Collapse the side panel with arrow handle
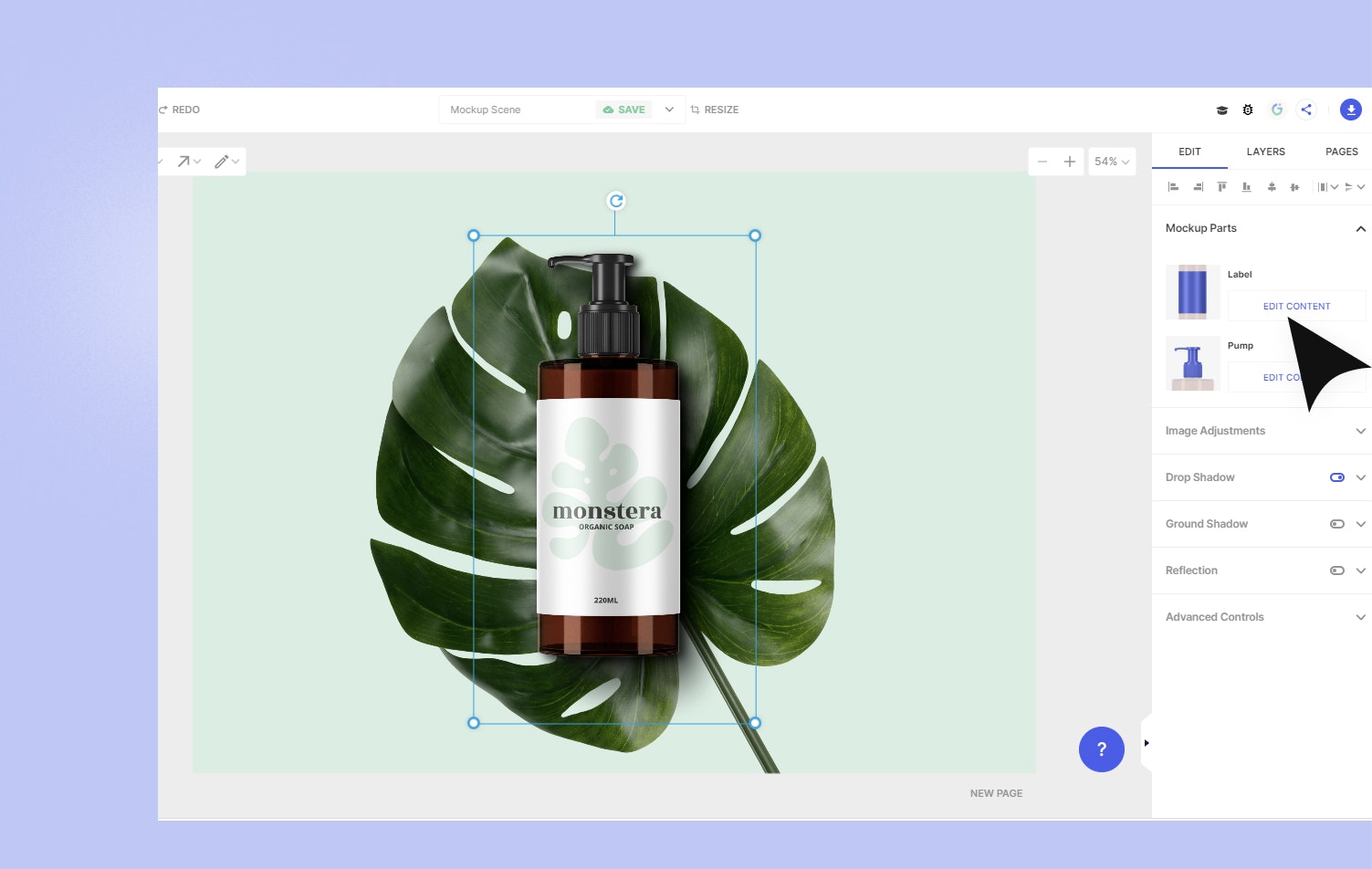 click(1147, 743)
